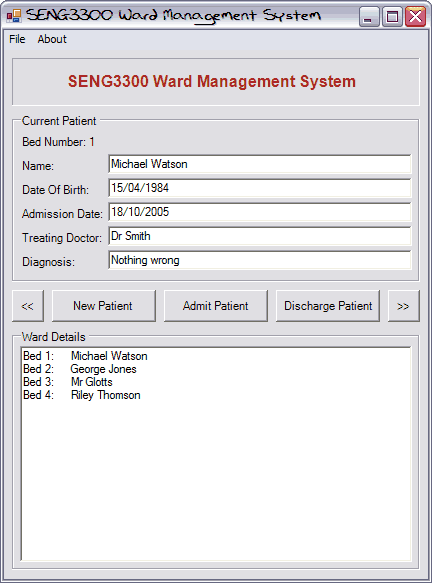Click the Discharge Patient button
432x583 pixels.
(328, 306)
